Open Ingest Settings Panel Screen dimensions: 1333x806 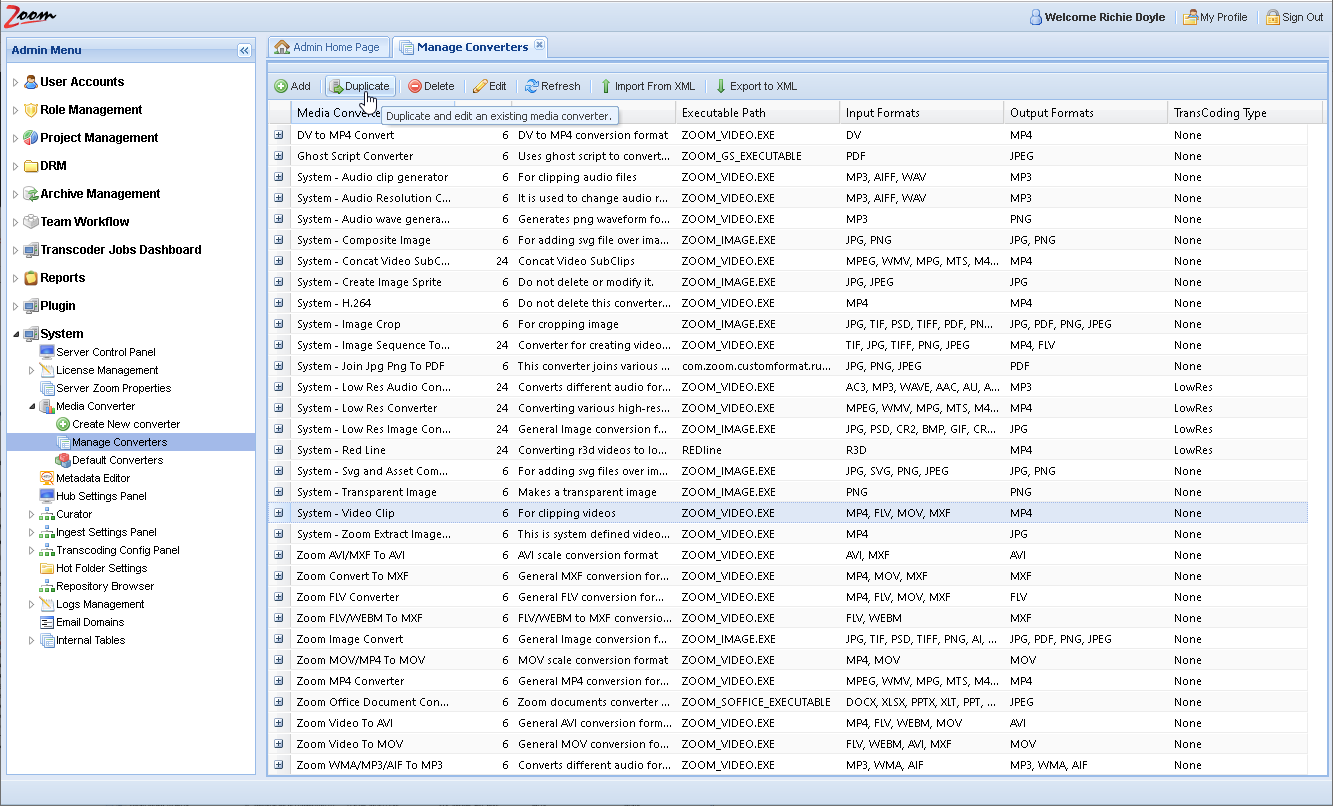106,532
